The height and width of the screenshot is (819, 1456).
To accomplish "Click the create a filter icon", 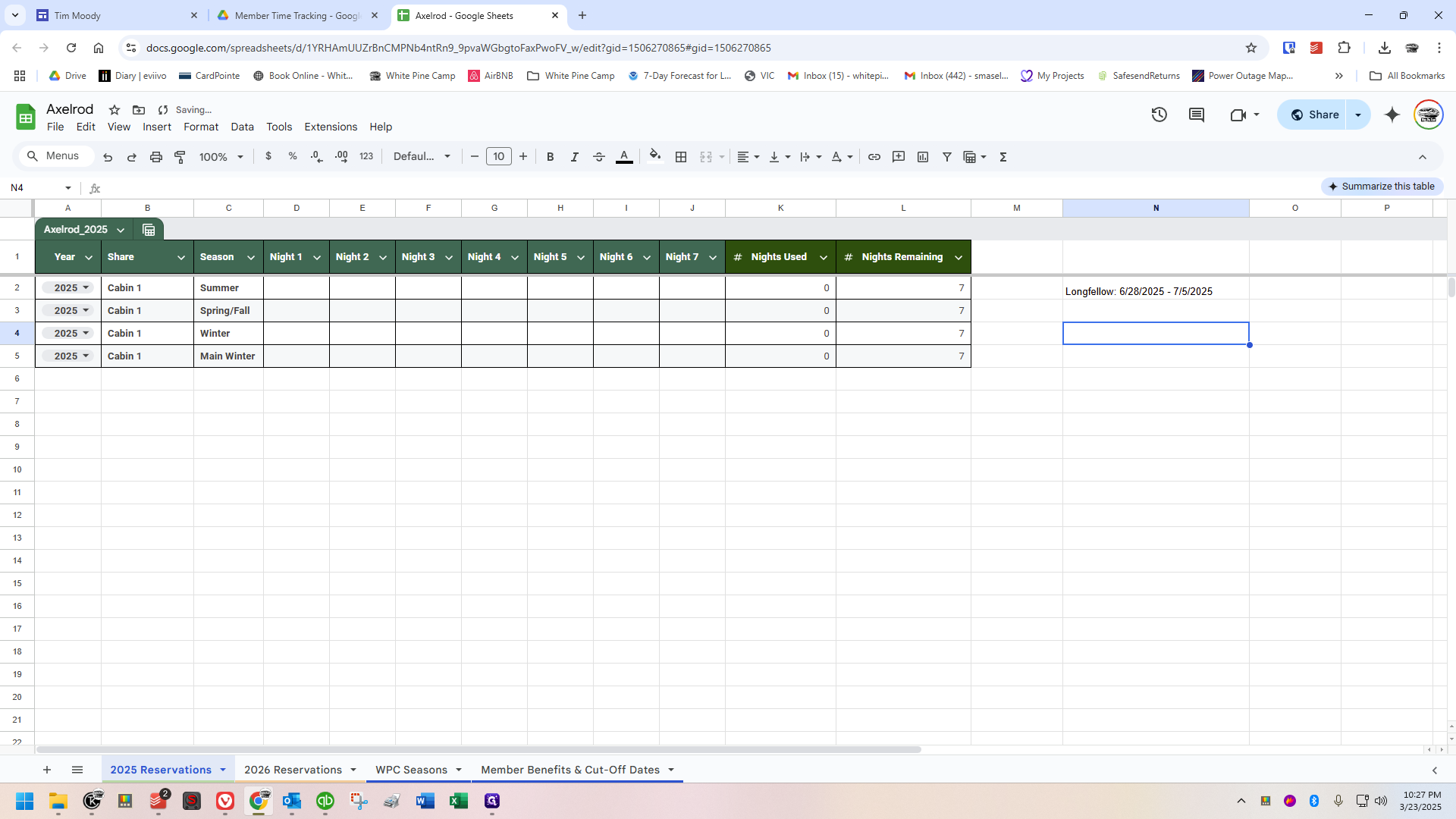I will pos(946,157).
